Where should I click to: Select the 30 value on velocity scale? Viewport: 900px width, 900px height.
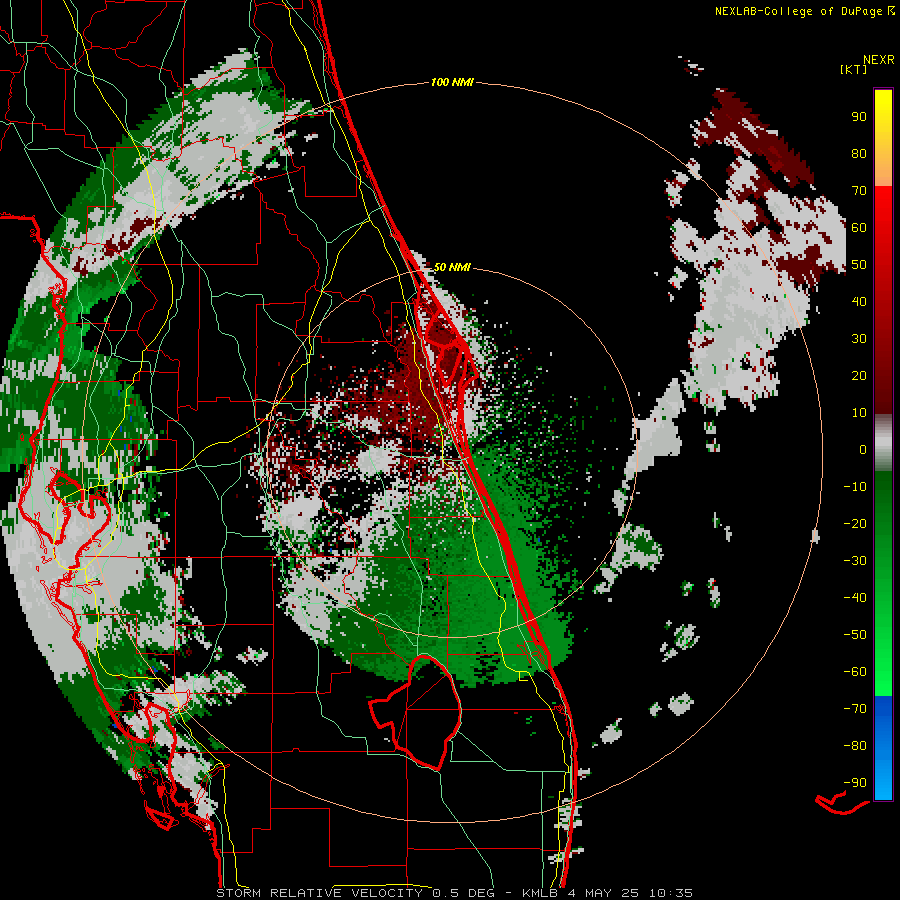pyautogui.click(x=859, y=339)
